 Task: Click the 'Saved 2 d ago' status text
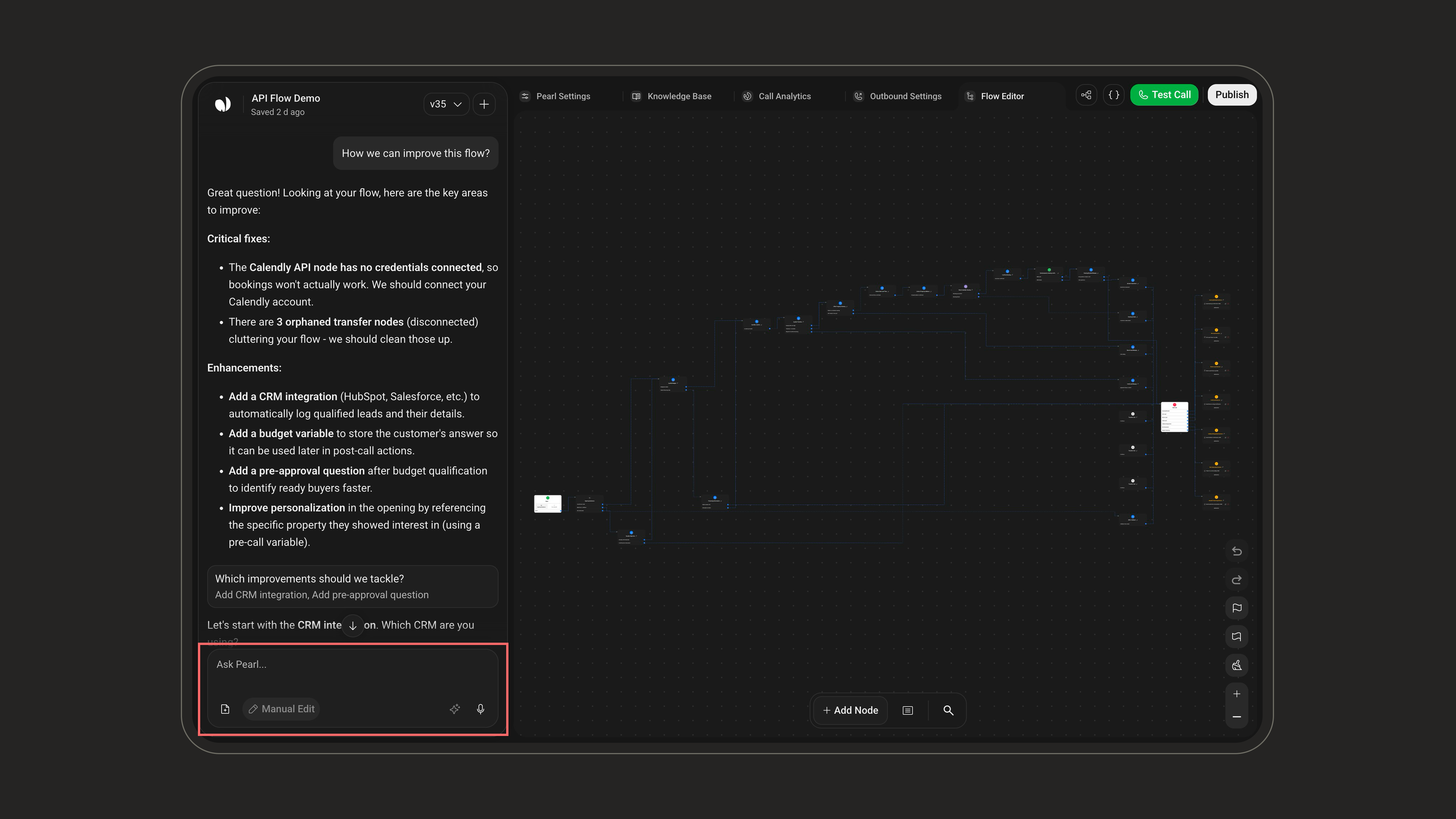point(278,112)
